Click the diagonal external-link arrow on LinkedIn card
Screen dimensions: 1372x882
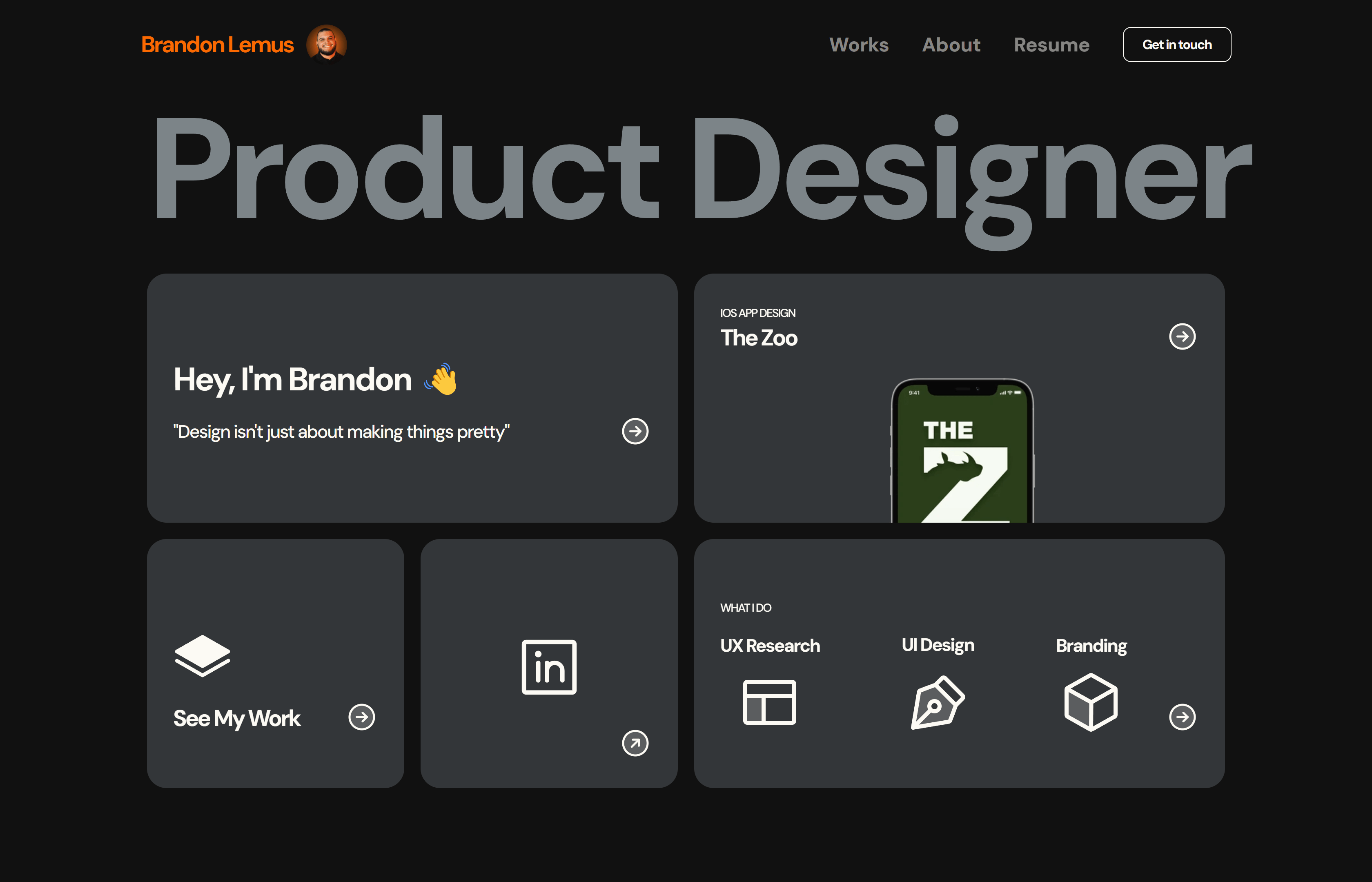tap(635, 743)
